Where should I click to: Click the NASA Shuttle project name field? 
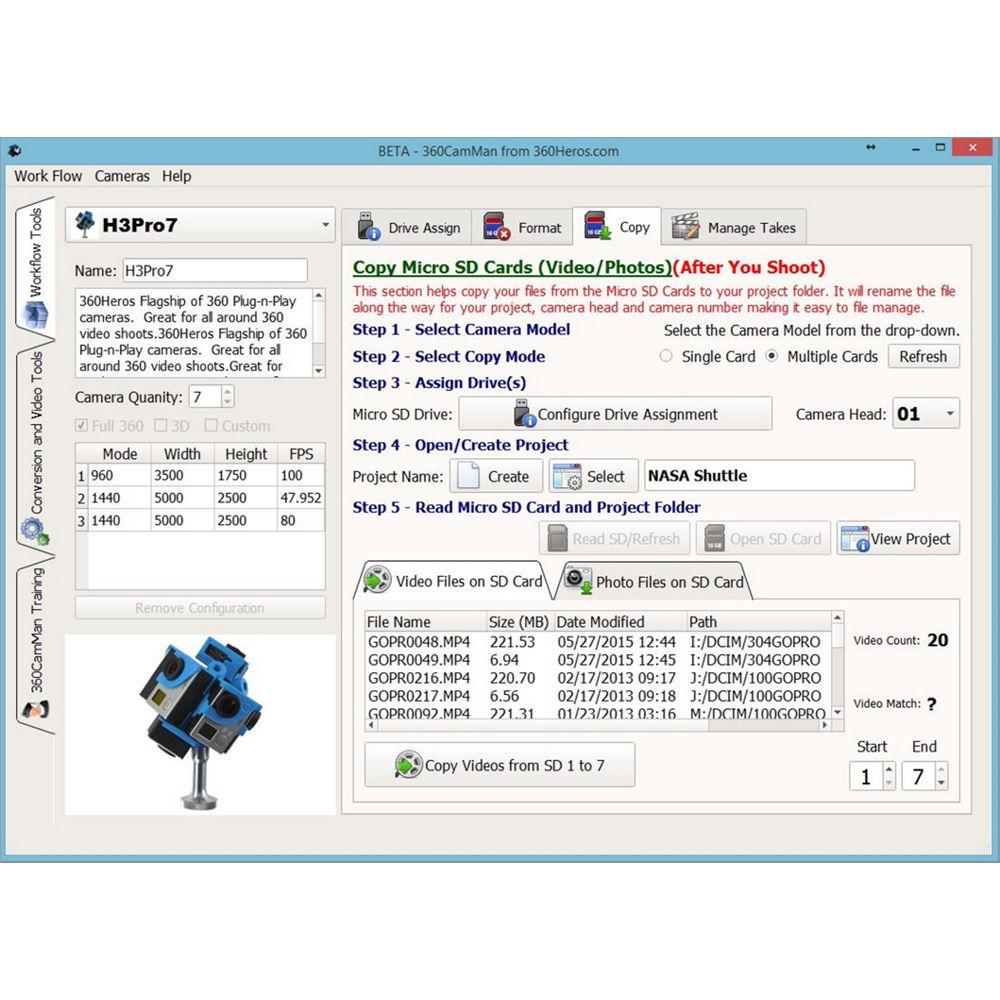pos(780,475)
